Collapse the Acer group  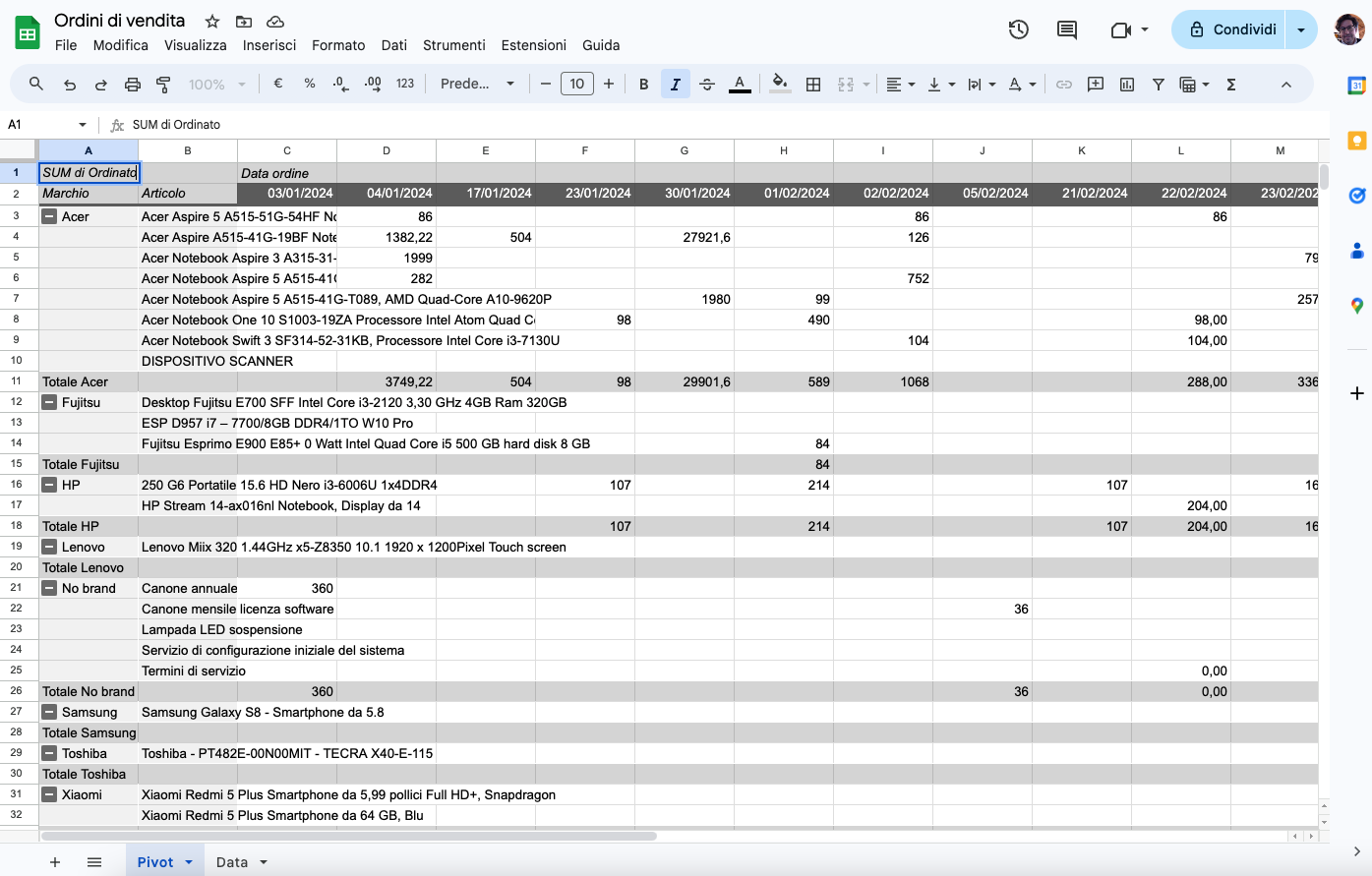49,216
